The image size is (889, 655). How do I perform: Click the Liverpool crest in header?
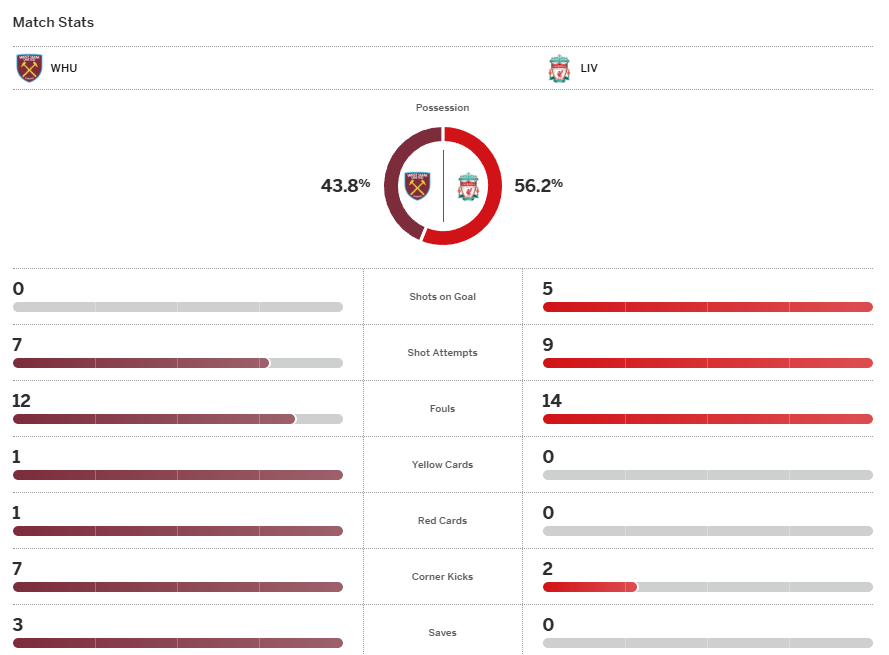(x=559, y=68)
